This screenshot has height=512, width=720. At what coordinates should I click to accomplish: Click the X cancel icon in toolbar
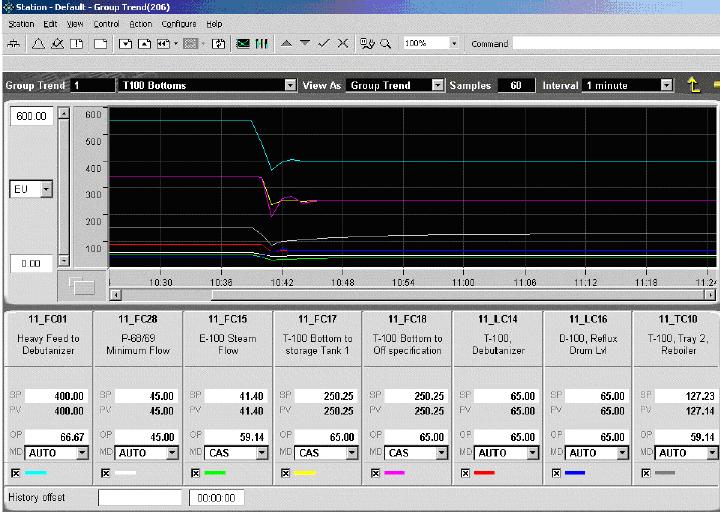(x=343, y=44)
